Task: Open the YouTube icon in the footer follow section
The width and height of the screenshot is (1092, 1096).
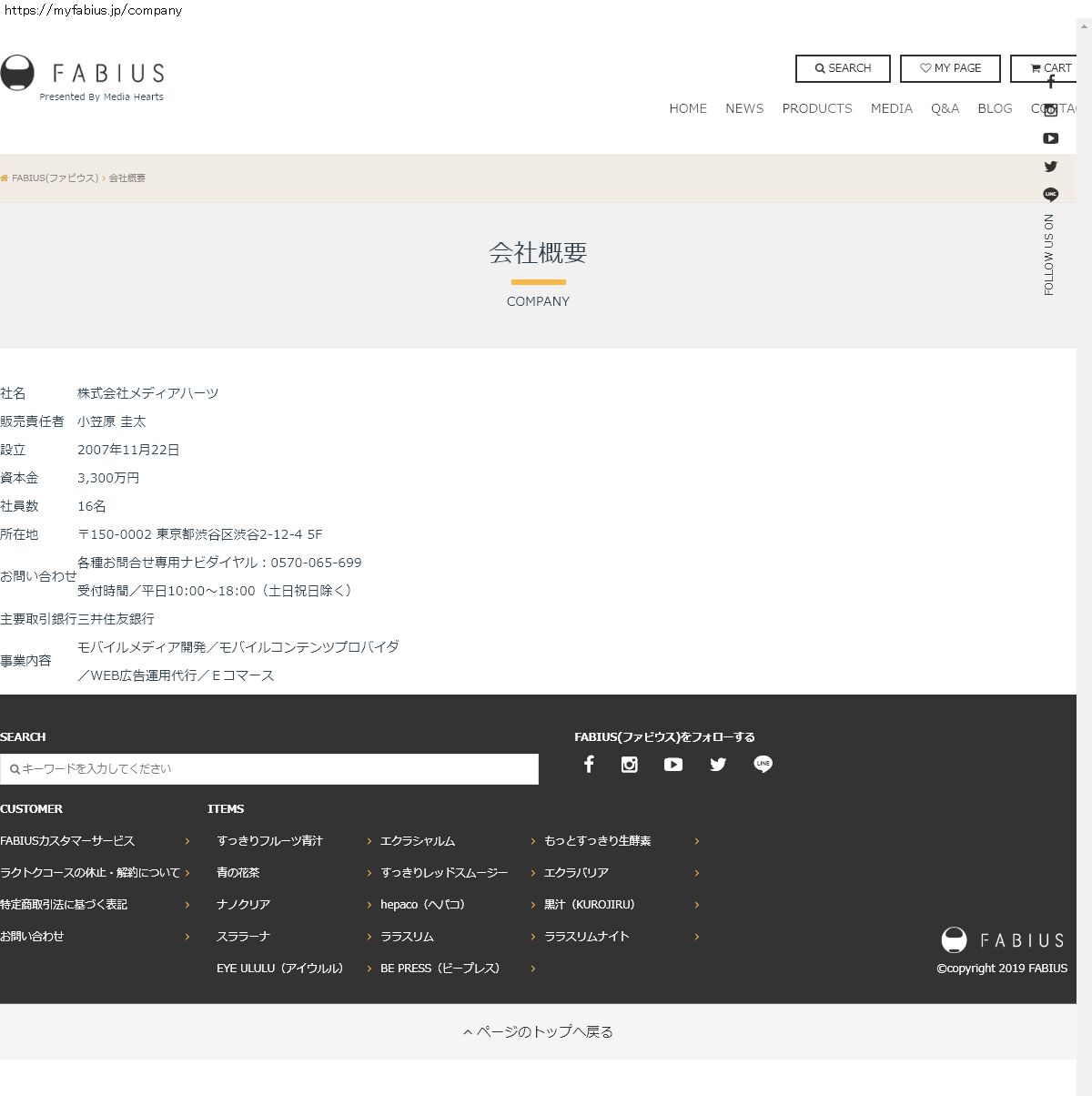Action: click(x=673, y=765)
